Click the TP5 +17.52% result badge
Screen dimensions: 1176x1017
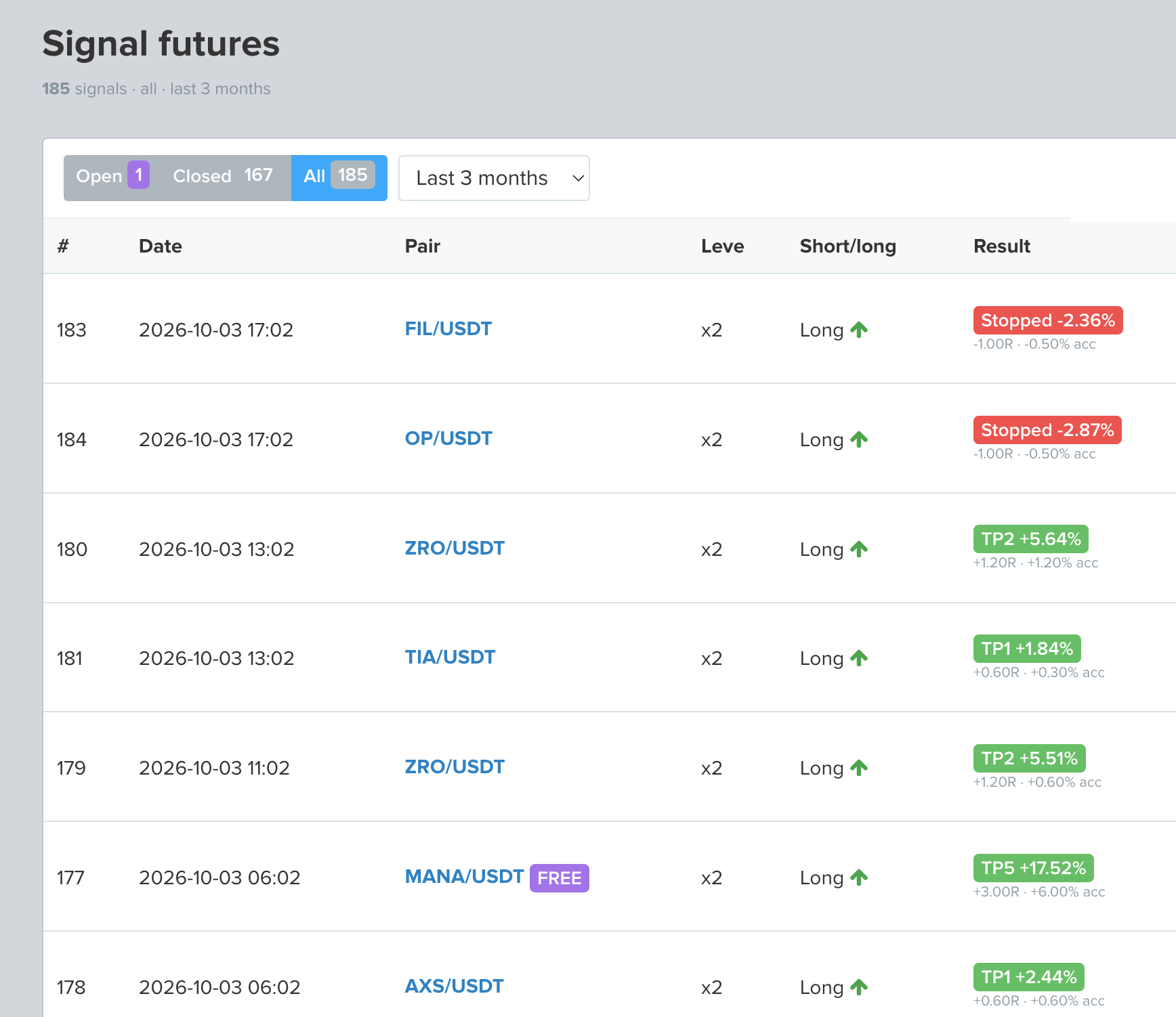click(1034, 868)
